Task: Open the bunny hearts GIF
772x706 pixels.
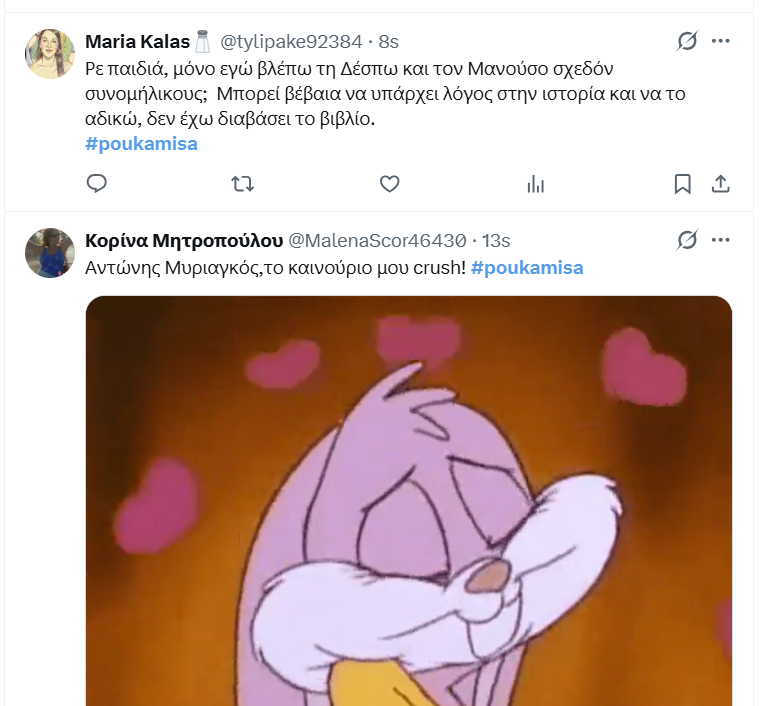Action: 409,501
